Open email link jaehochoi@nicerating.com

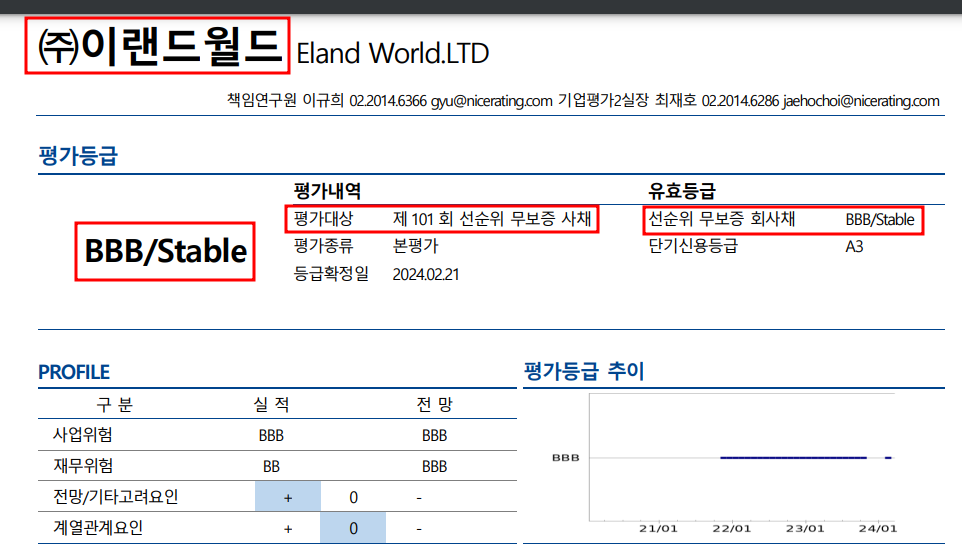861,101
